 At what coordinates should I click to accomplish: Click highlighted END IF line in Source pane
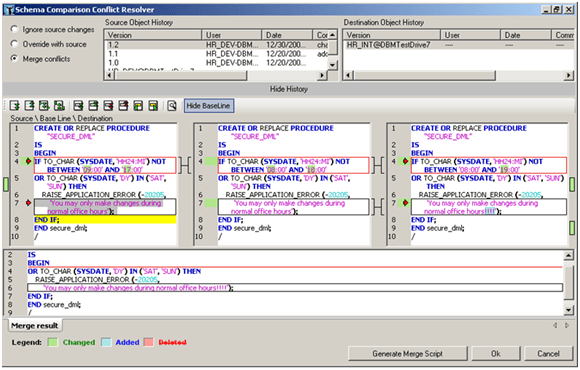105,220
